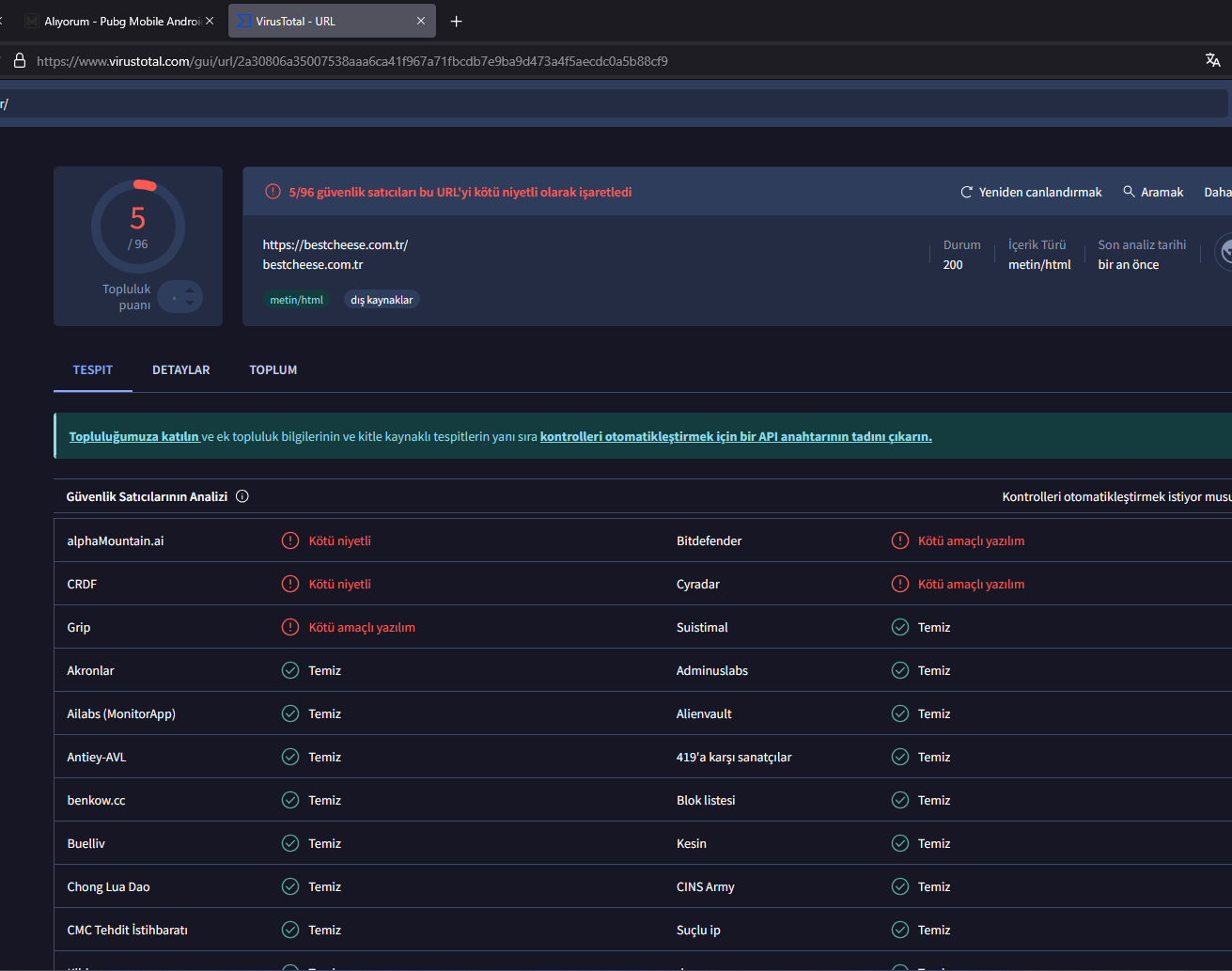Click Suistimal clean checkmark icon
Viewport: 1232px width, 971px height.
(x=900, y=627)
